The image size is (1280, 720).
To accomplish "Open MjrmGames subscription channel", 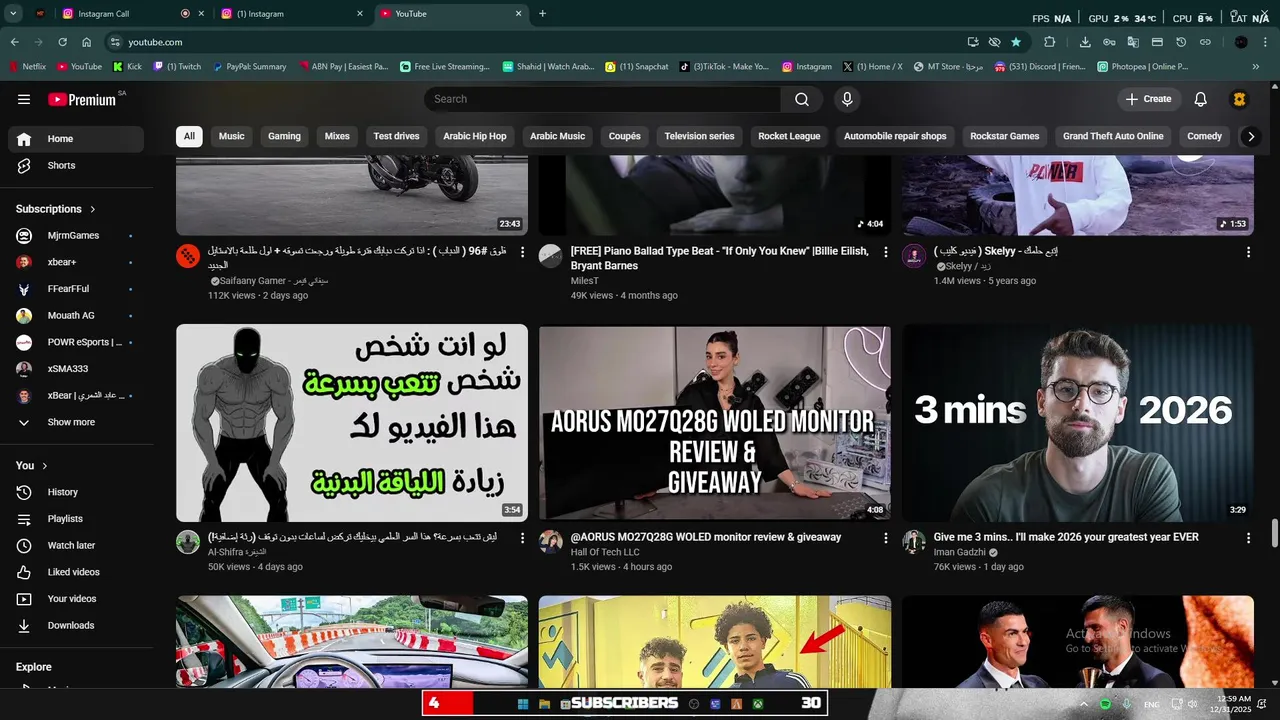I will click(76, 235).
